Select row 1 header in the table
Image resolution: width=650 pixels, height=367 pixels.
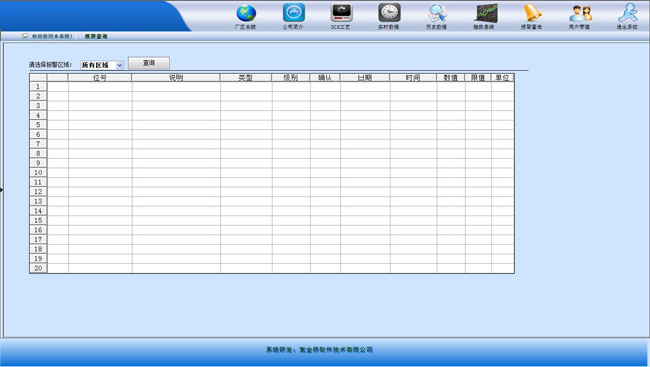[x=38, y=86]
